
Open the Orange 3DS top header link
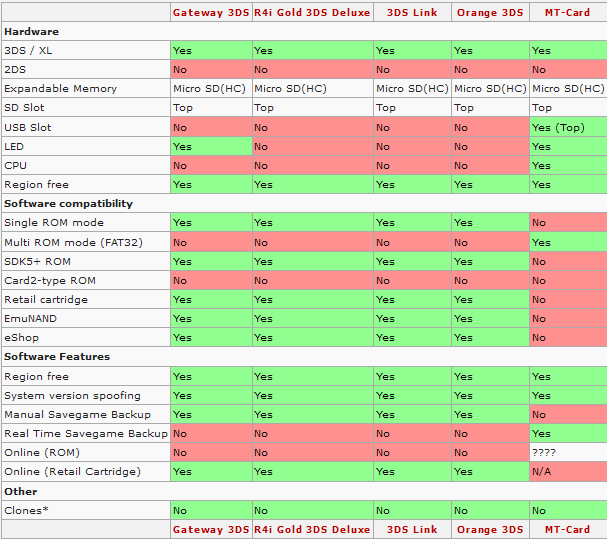pos(490,12)
